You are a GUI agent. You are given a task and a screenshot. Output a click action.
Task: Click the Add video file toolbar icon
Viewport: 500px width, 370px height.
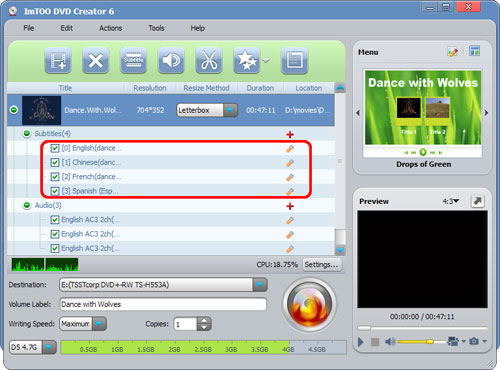[x=58, y=61]
